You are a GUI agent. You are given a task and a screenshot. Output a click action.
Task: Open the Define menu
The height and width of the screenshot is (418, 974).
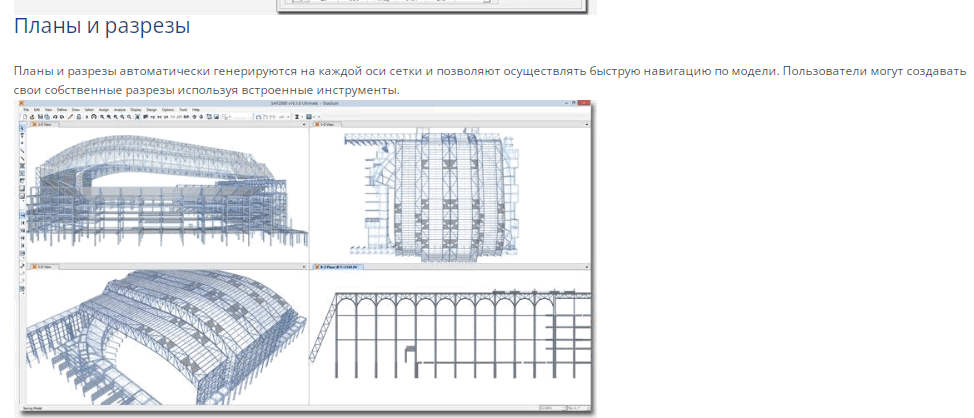(61, 109)
